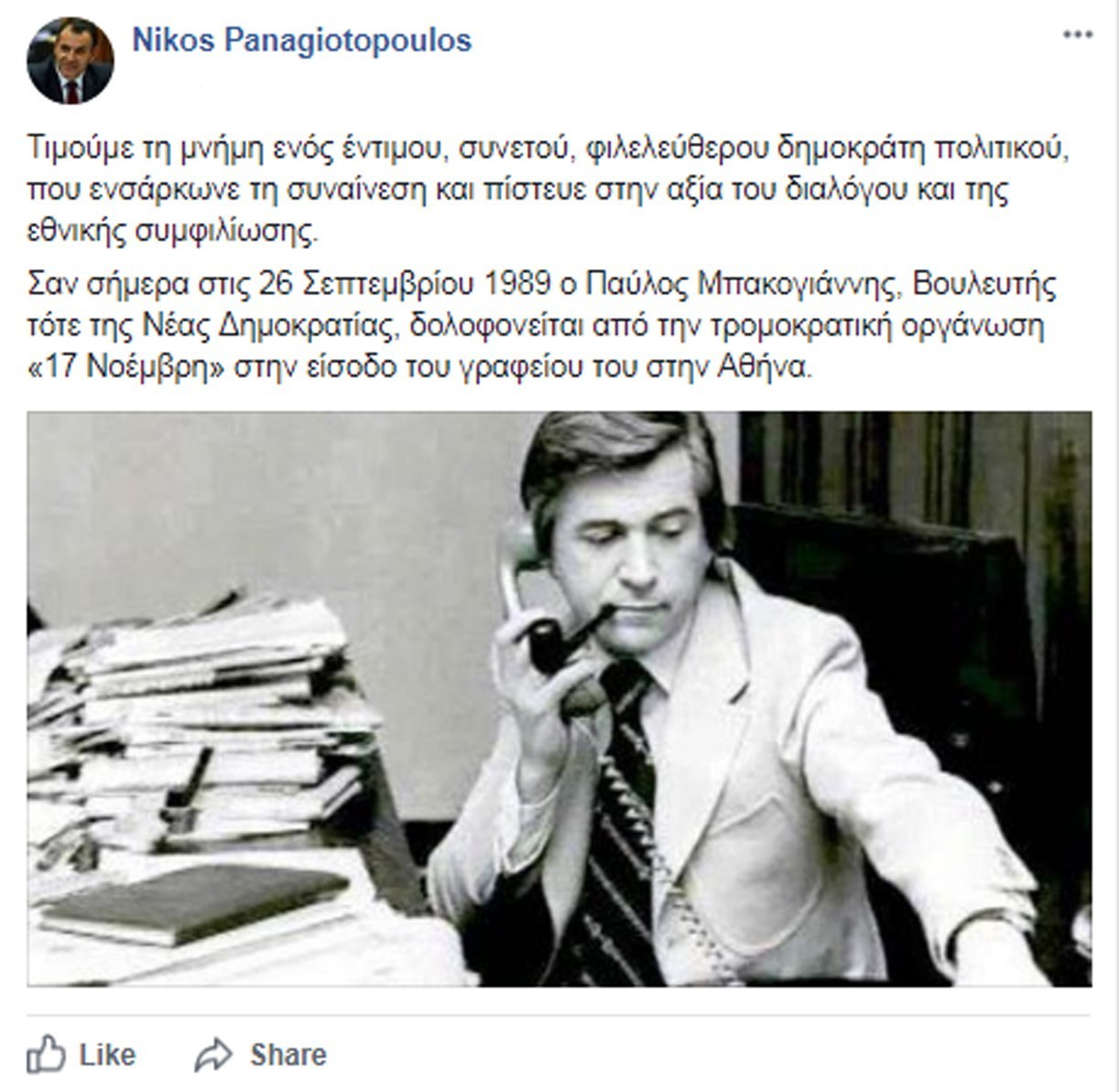This screenshot has width=1119, height=1092.
Task: Click the text line ending εθνικής συμφιλίωσης
Action: coord(173,232)
